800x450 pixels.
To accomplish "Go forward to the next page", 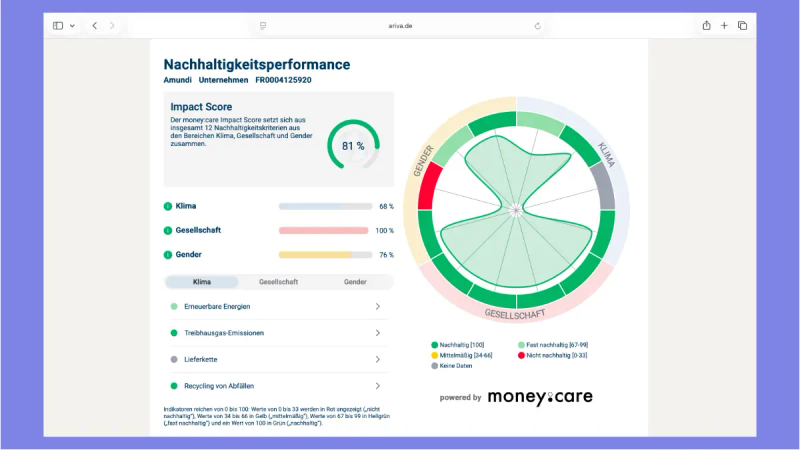I will (112, 26).
